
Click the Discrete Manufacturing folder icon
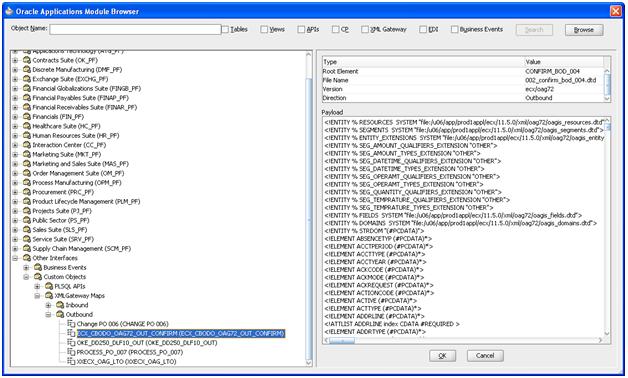(26, 70)
